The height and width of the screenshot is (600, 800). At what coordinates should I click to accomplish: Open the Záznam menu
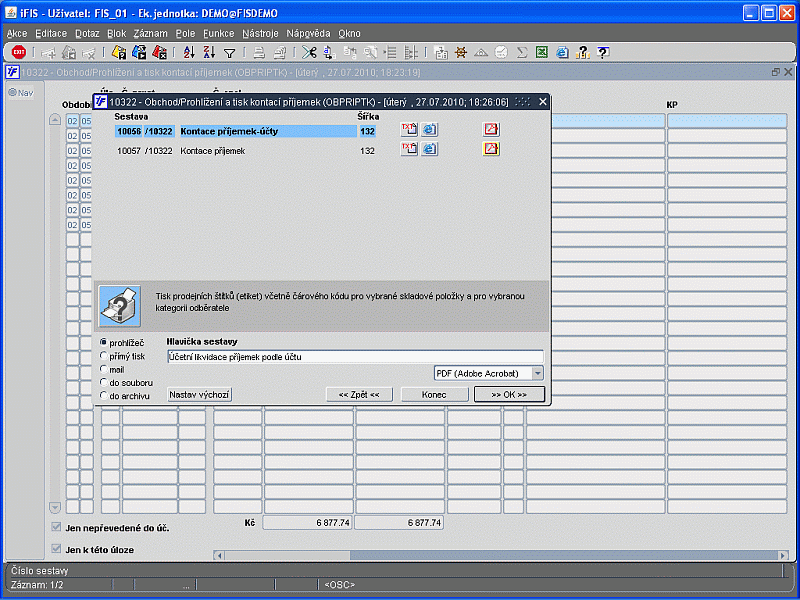click(x=150, y=33)
